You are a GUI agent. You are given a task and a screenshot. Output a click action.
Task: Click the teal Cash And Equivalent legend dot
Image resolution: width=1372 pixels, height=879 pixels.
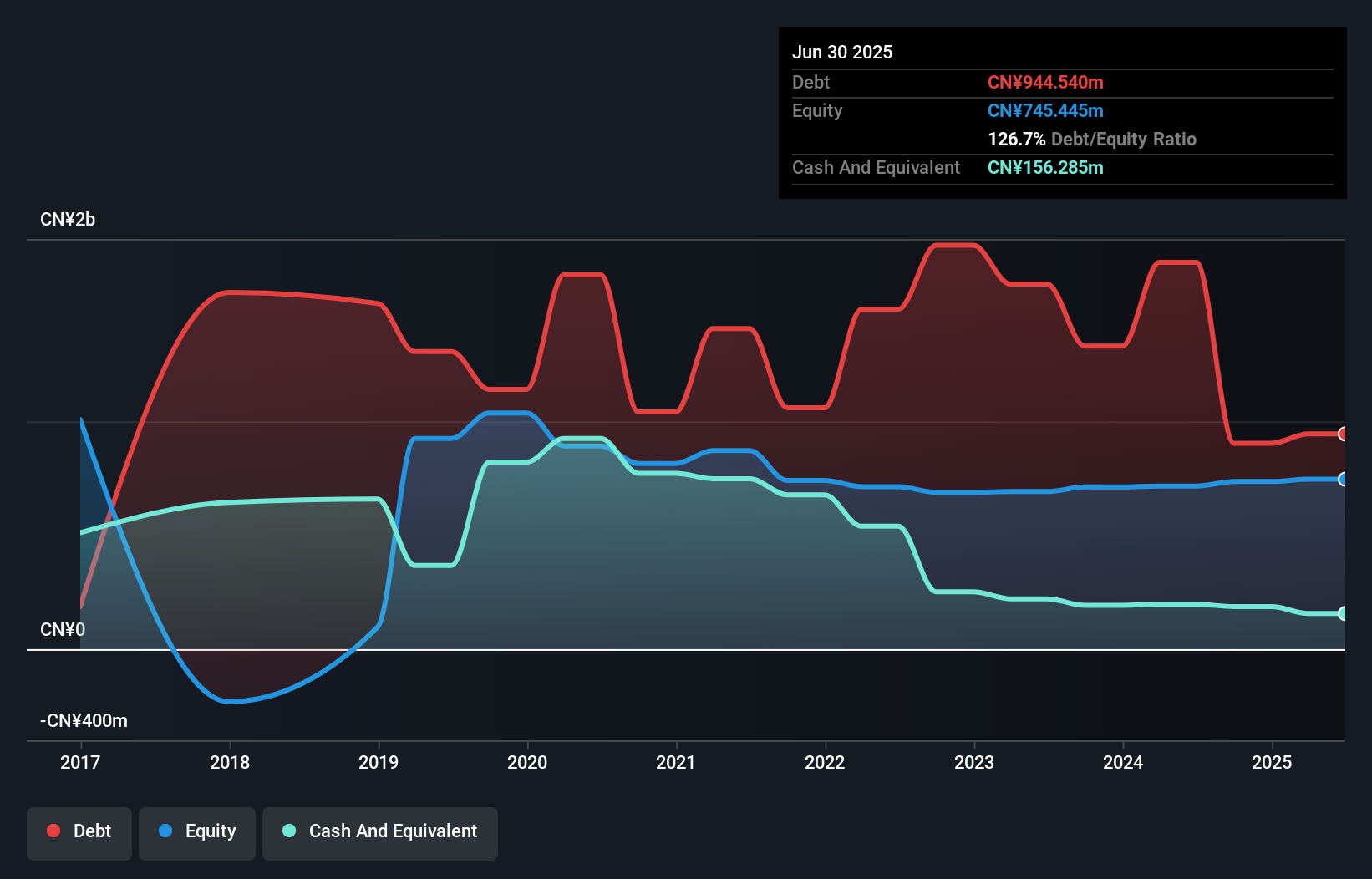[x=289, y=831]
